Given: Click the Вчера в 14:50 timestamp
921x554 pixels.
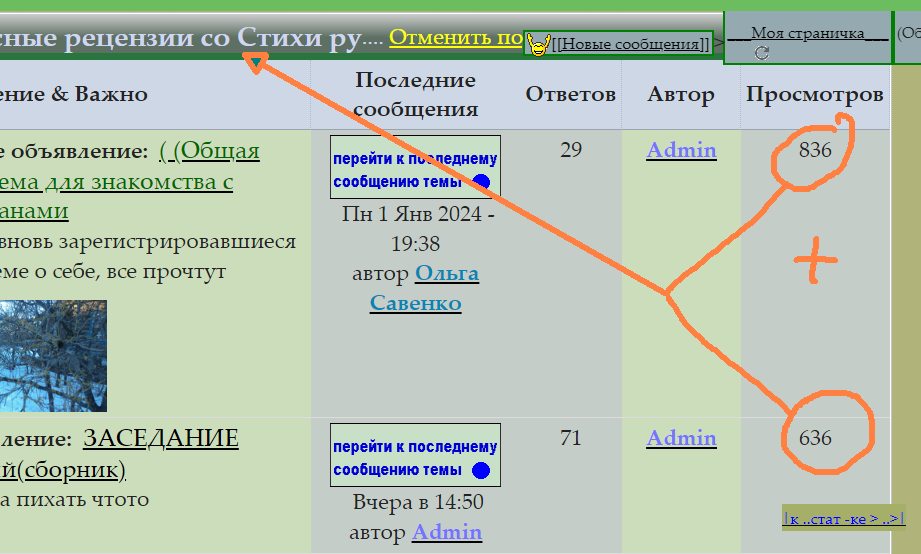Looking at the screenshot, I should tap(418, 502).
